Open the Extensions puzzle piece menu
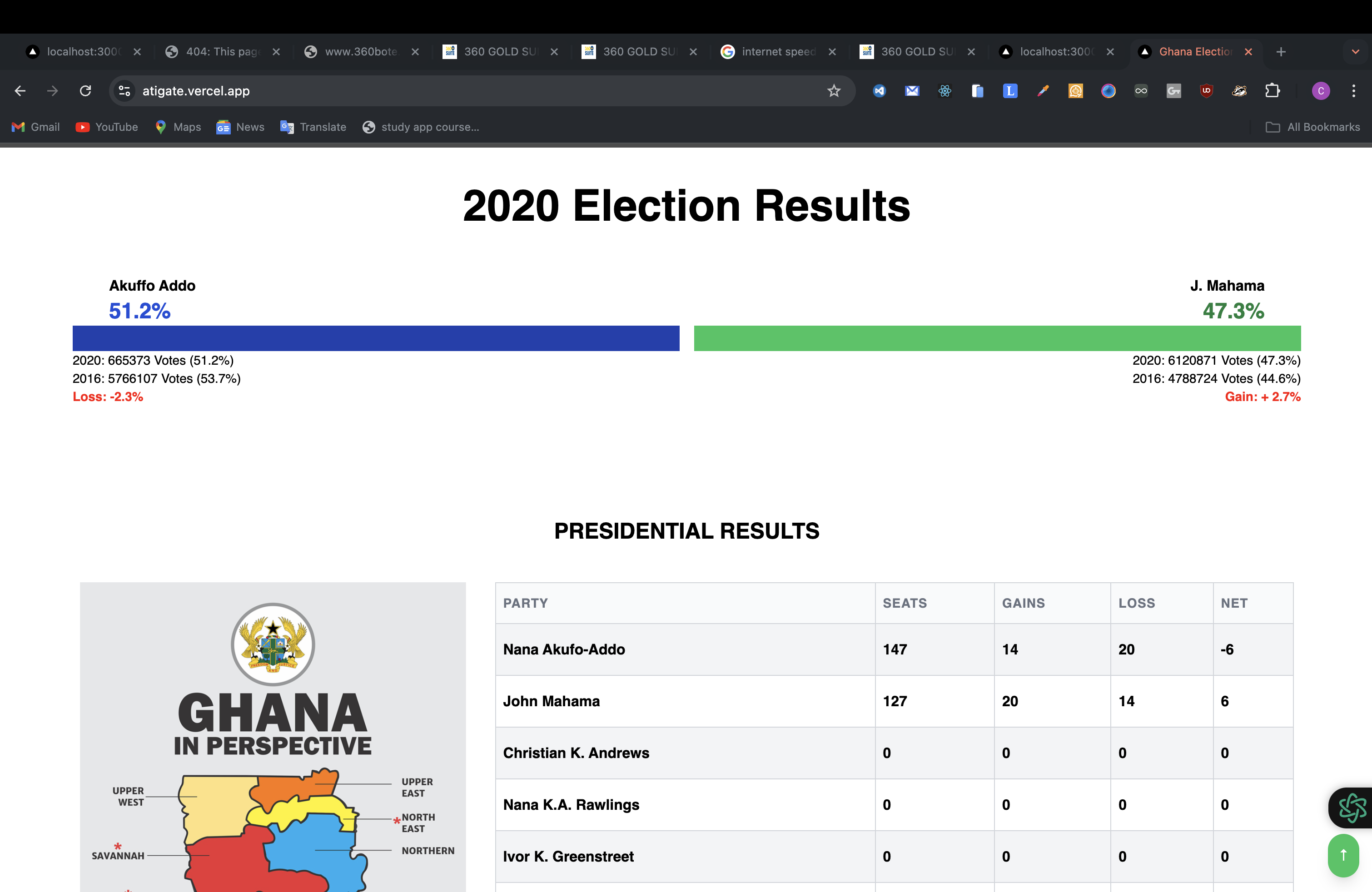The image size is (1372, 892). point(1272,91)
